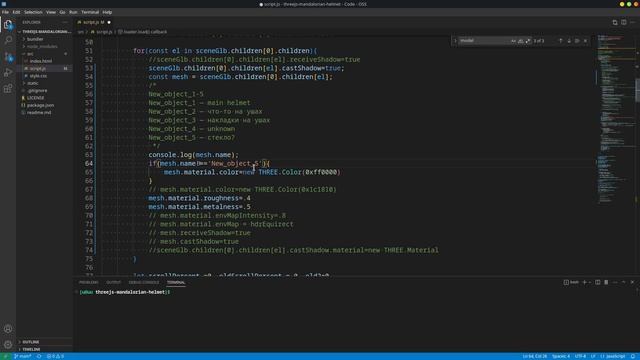
Task: Open the Run and Debug view
Action: tap(8, 73)
